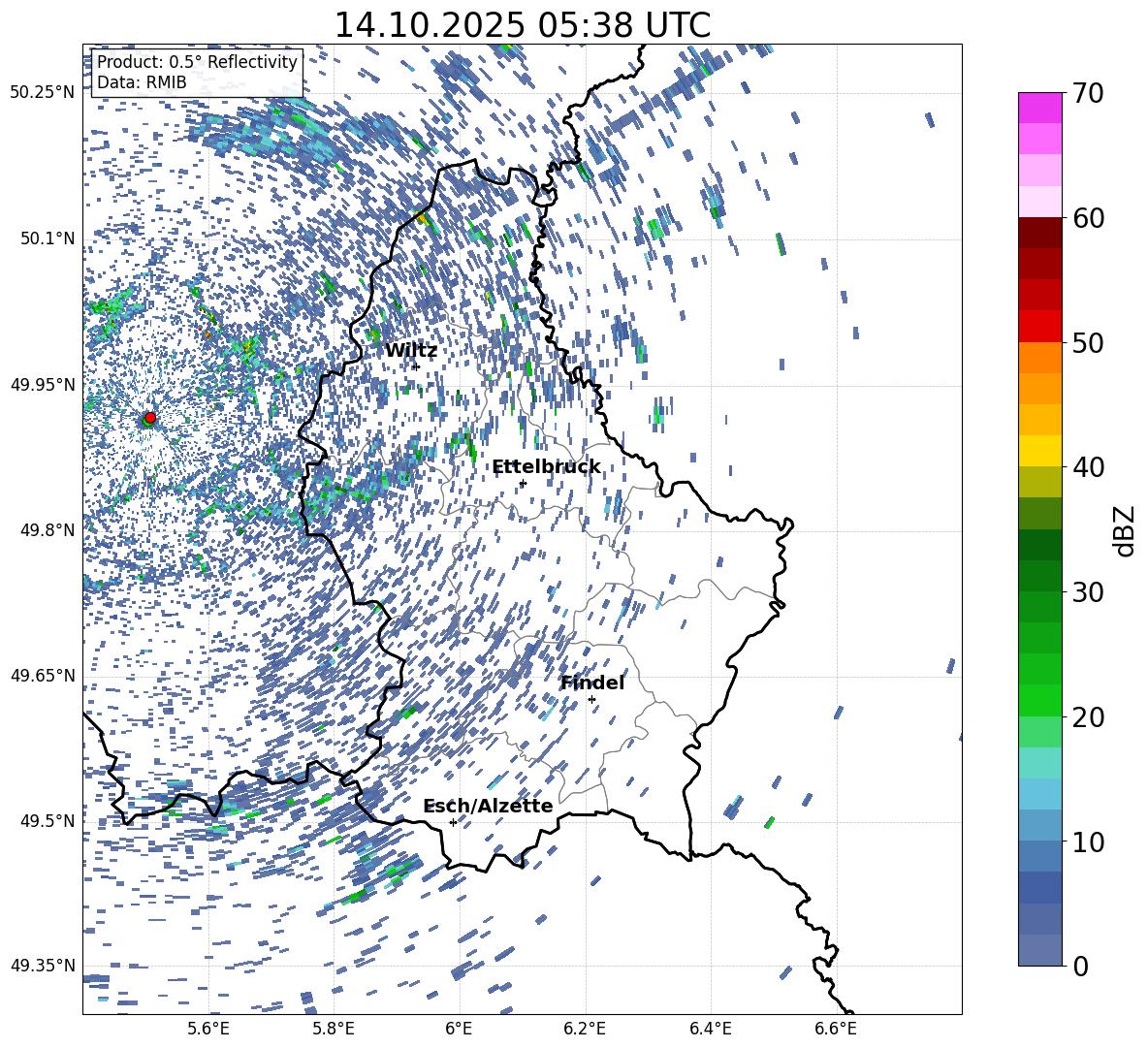Click the Esch/Alzette city label
The image size is (1148, 1048).
488,806
